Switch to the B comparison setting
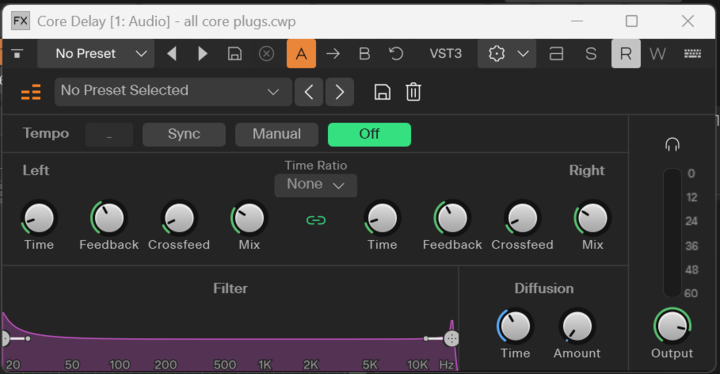 click(x=364, y=54)
